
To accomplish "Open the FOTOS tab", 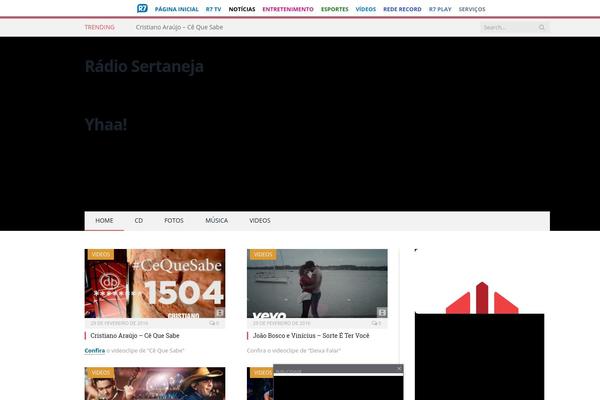I will 174,220.
